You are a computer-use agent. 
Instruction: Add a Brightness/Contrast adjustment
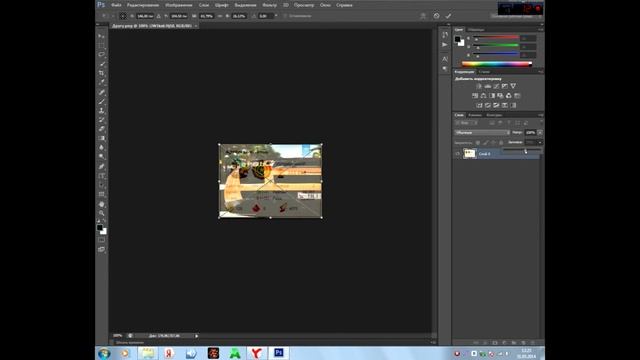coord(479,86)
